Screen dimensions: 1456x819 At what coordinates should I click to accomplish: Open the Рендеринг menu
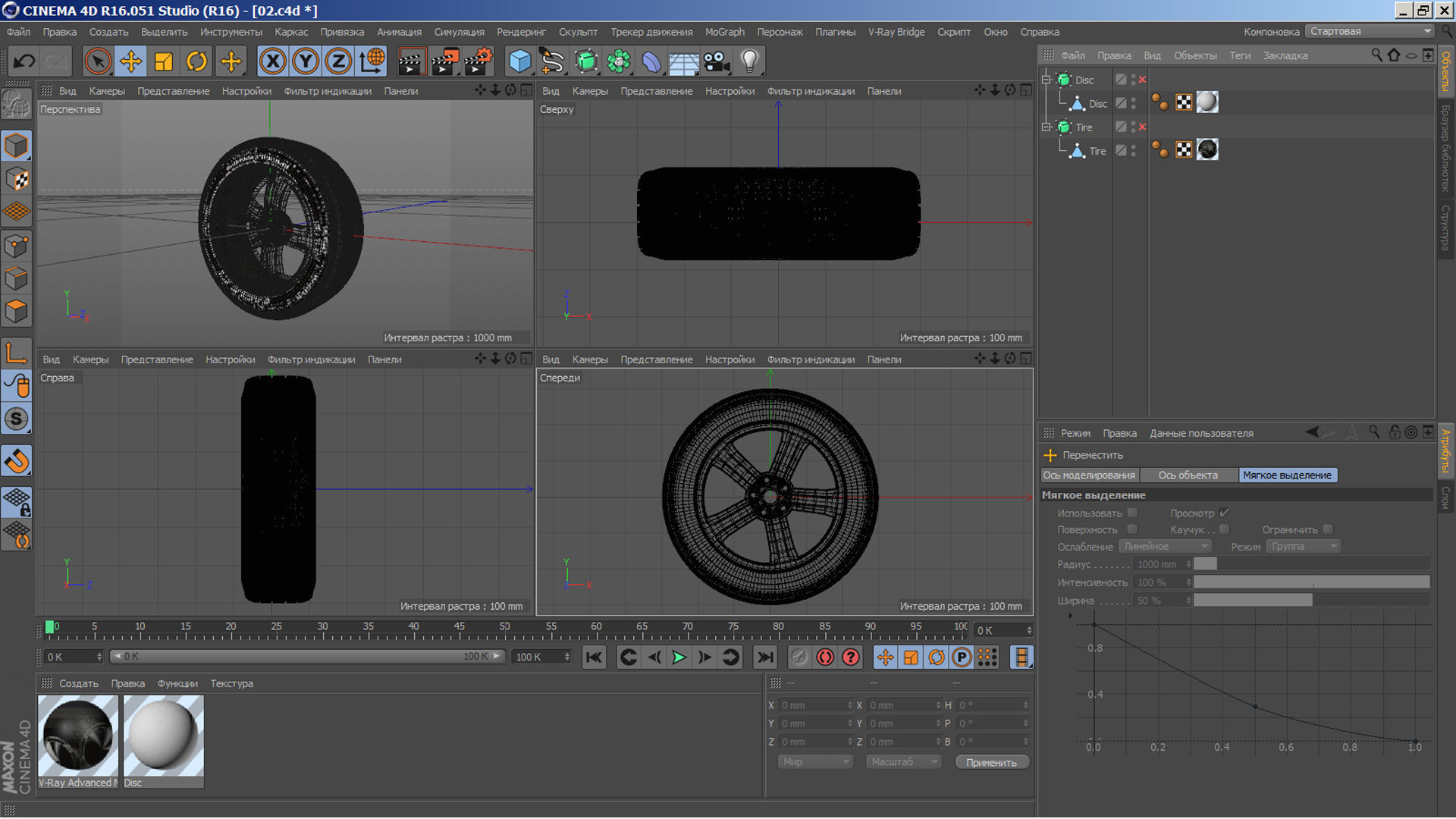(x=521, y=32)
